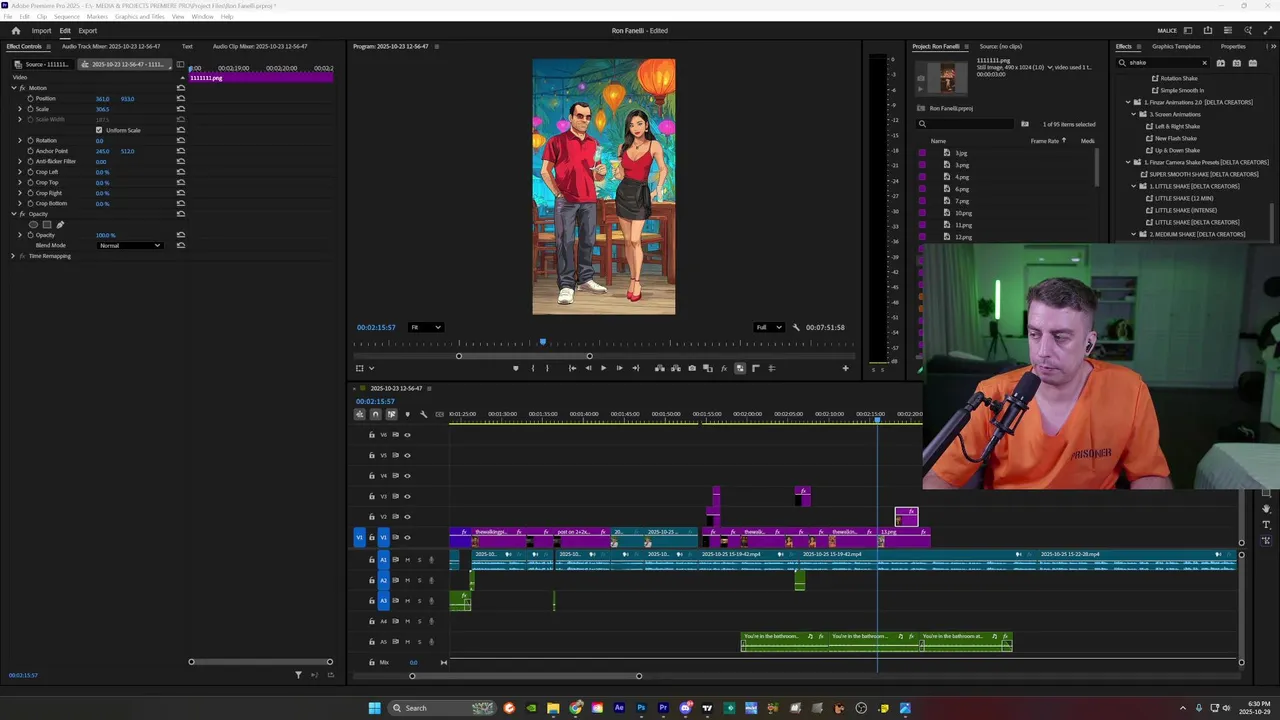Switch to the Import workspace
This screenshot has height=720, width=1280.
tap(41, 31)
